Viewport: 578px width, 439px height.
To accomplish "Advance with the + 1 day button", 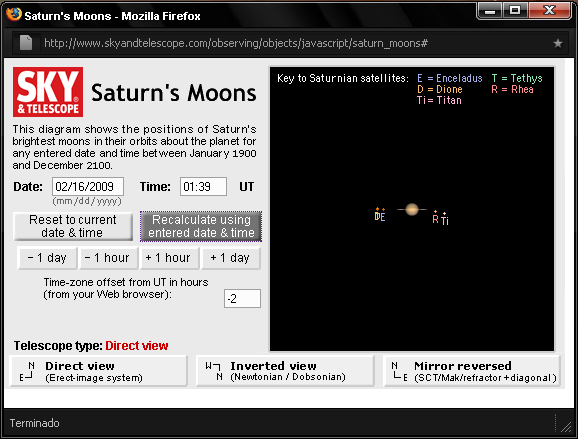I will (230, 258).
